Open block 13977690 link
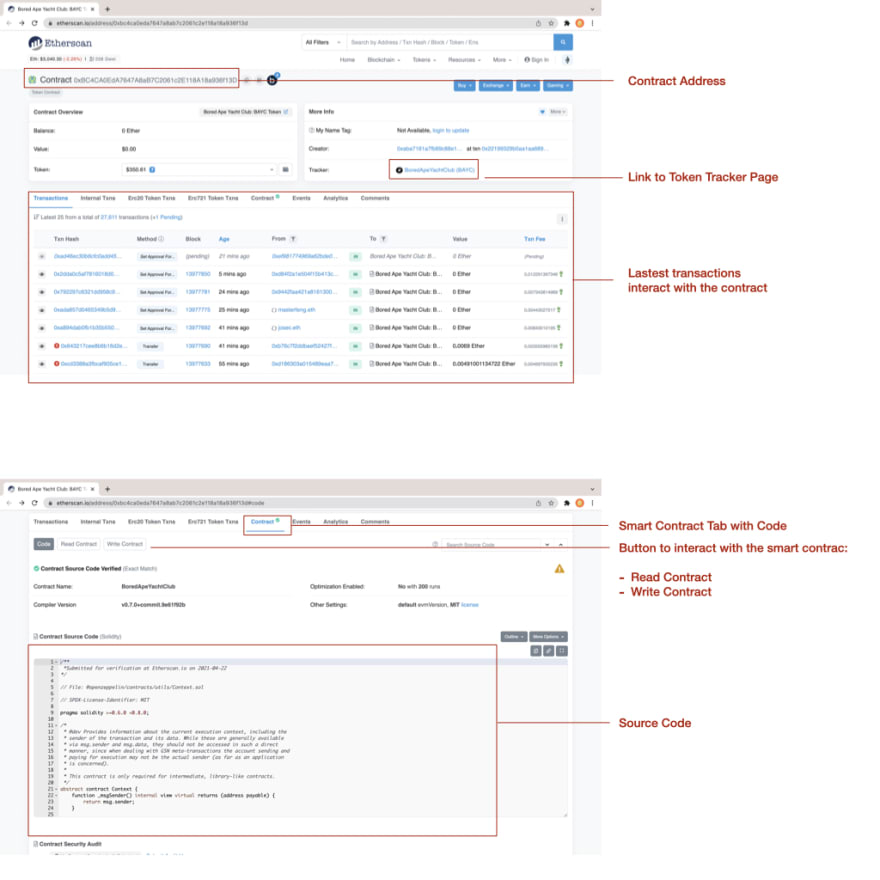The height and width of the screenshot is (880, 880). click(198, 346)
